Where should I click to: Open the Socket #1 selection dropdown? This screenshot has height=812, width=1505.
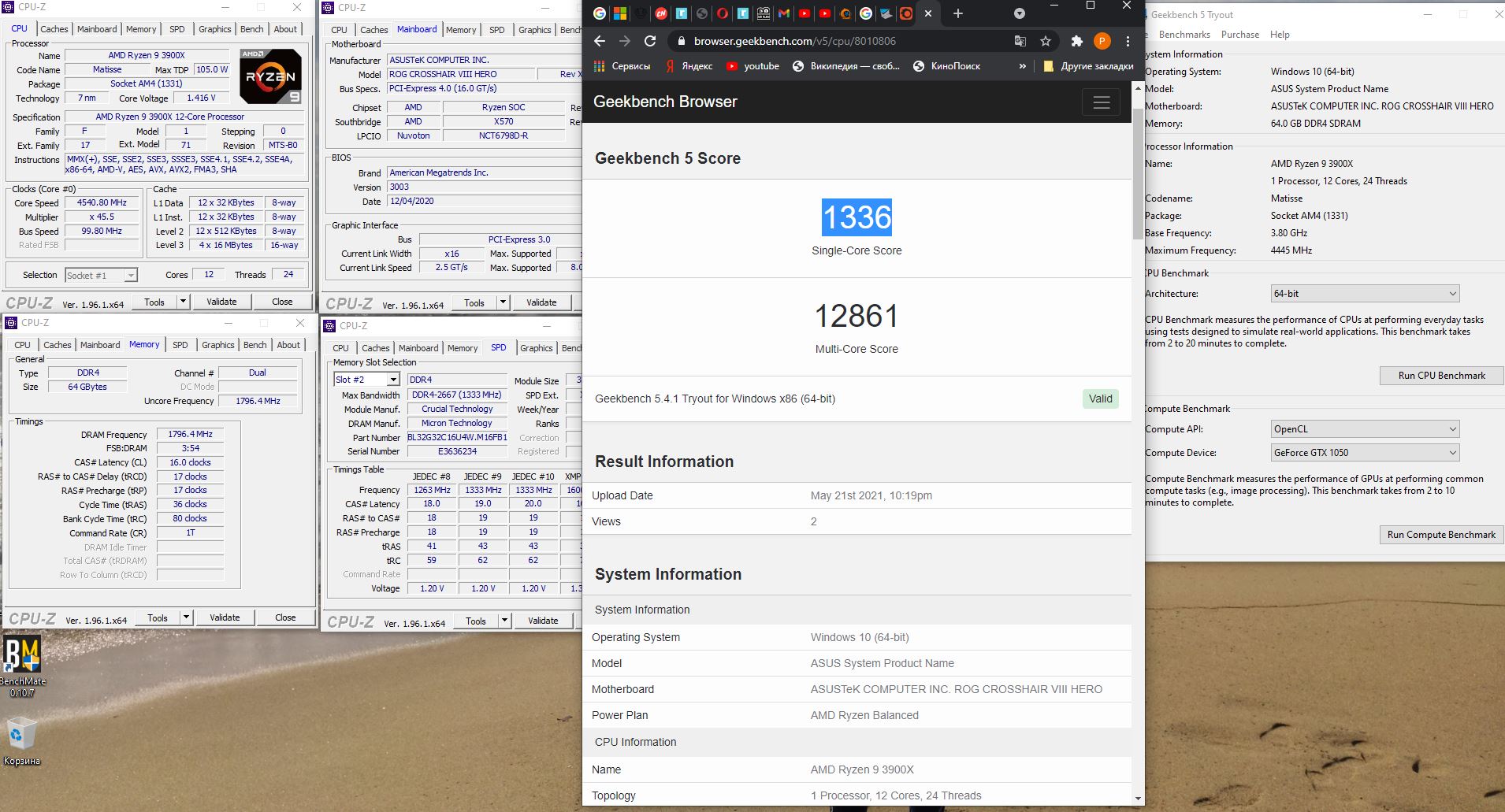tap(101, 275)
